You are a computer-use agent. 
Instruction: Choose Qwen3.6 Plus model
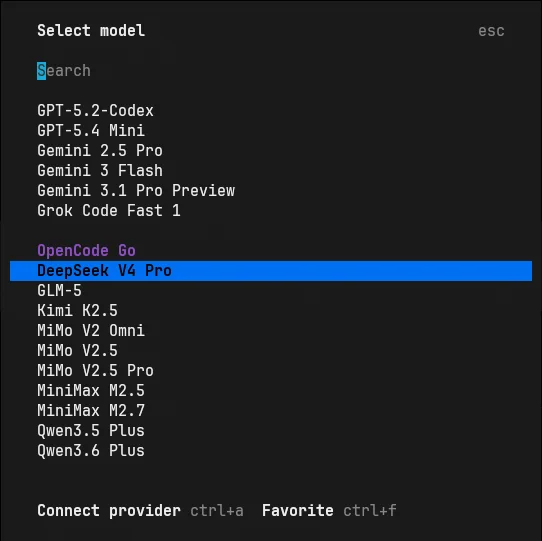[x=271, y=451]
